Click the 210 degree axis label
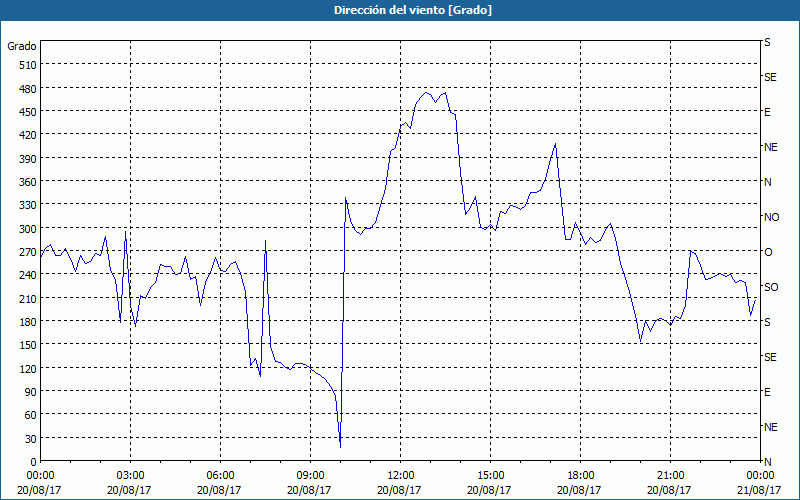 coord(28,298)
